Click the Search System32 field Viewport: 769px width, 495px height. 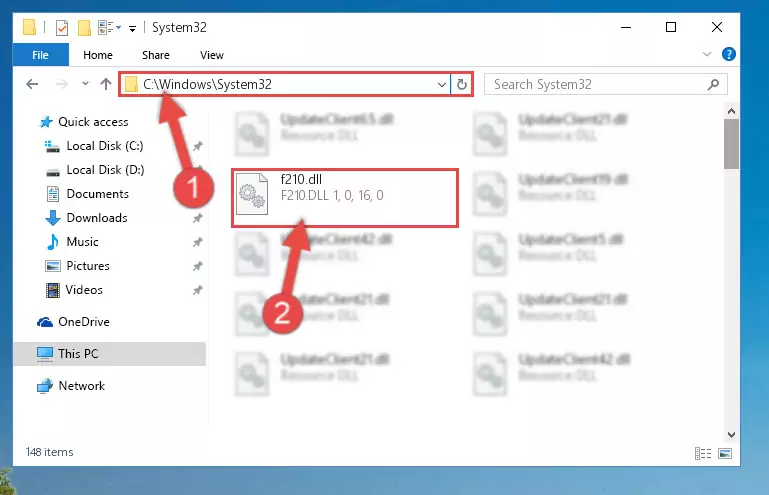[606, 84]
